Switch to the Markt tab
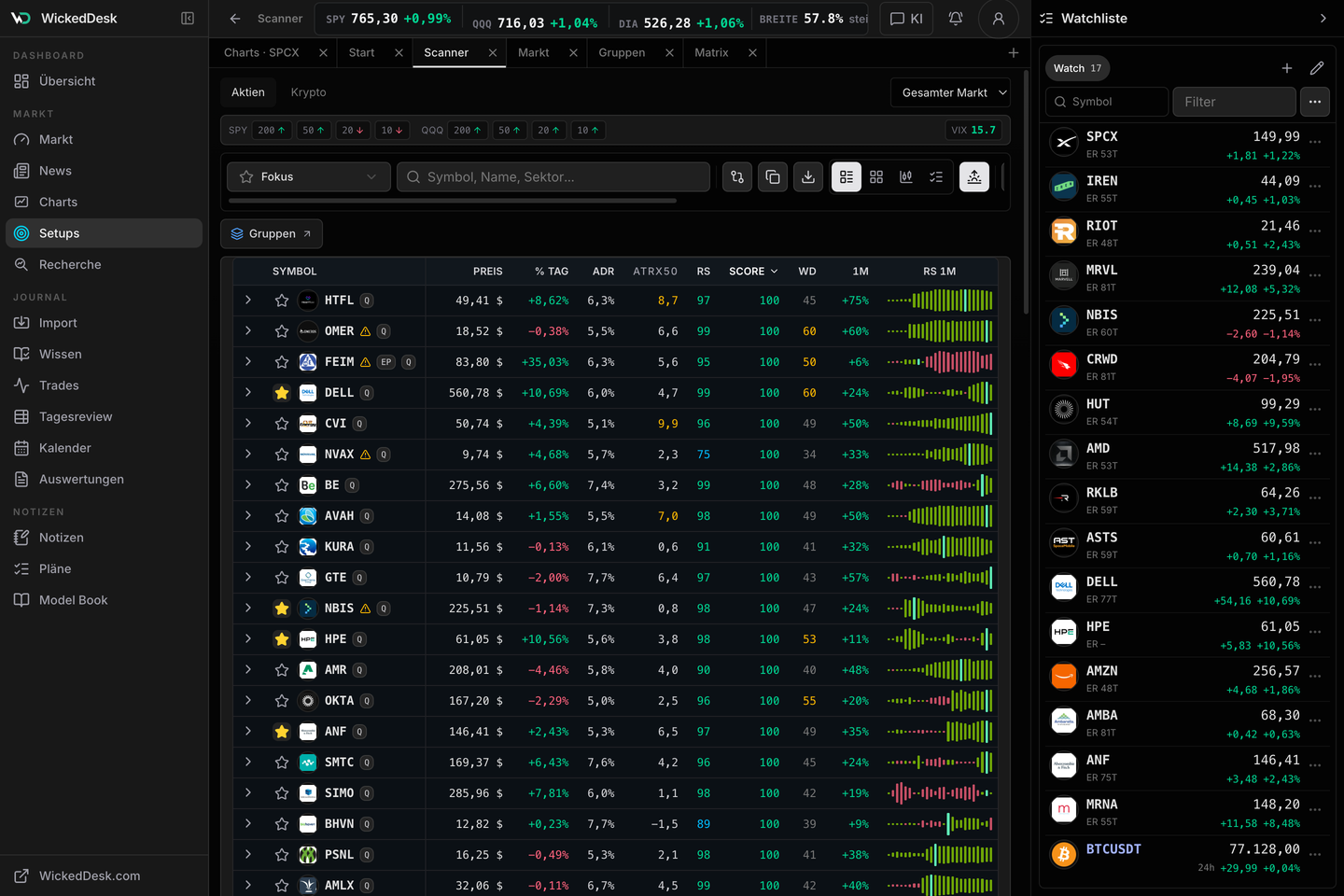 534,53
